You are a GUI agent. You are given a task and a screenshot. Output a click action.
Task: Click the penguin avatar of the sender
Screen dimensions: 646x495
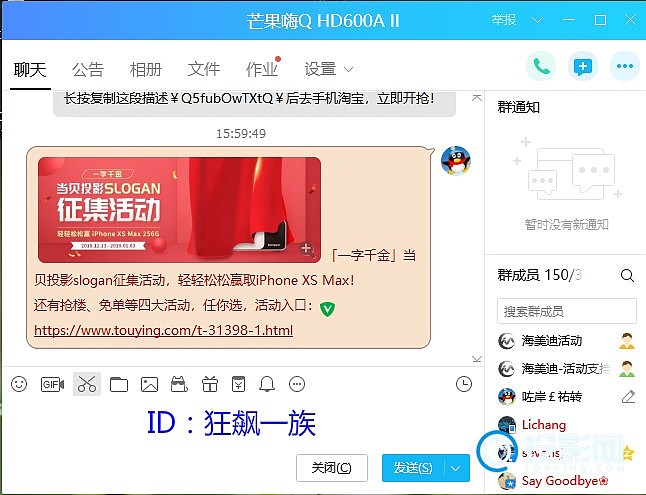(456, 160)
